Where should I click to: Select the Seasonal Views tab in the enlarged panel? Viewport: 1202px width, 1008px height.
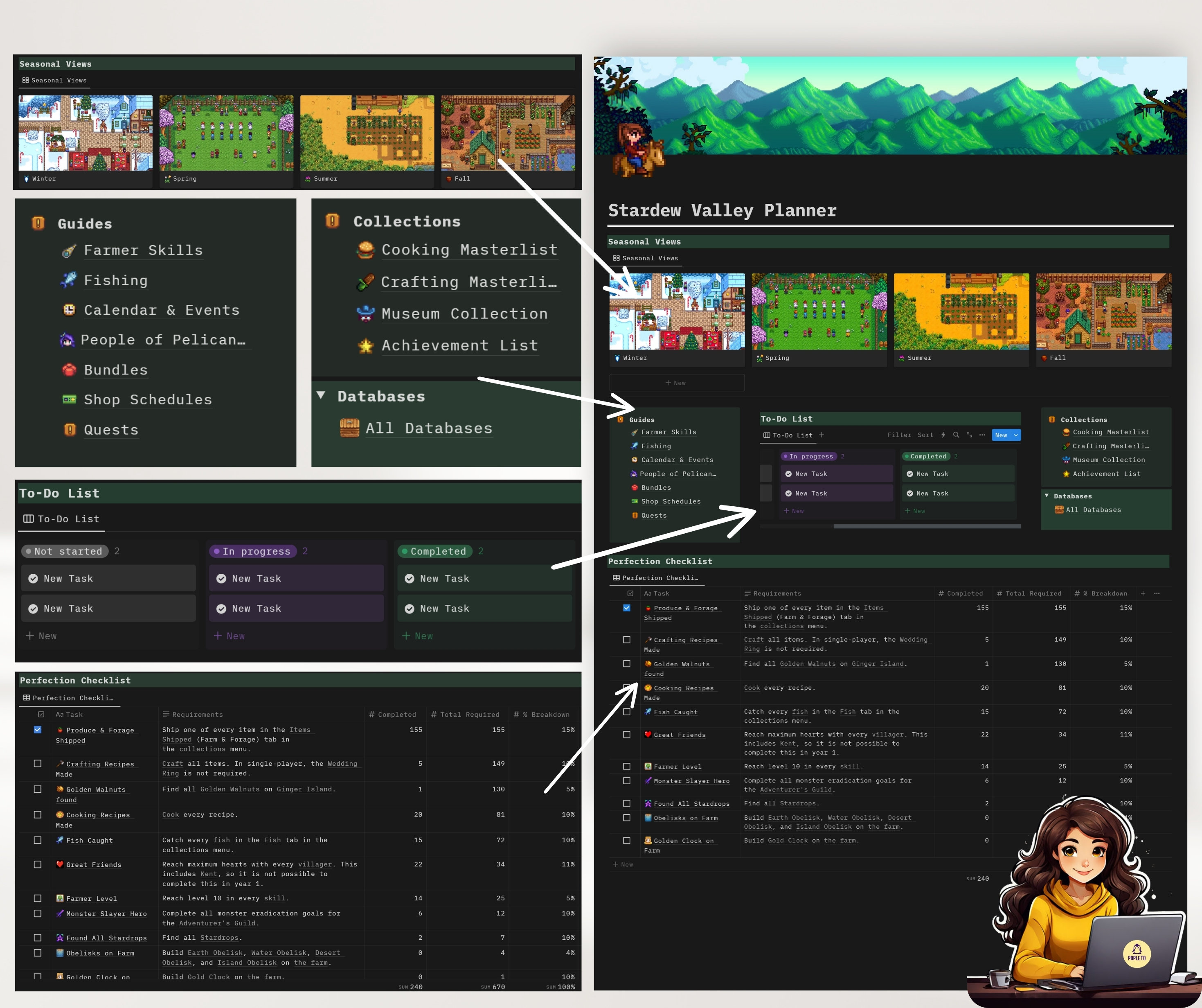[x=54, y=80]
